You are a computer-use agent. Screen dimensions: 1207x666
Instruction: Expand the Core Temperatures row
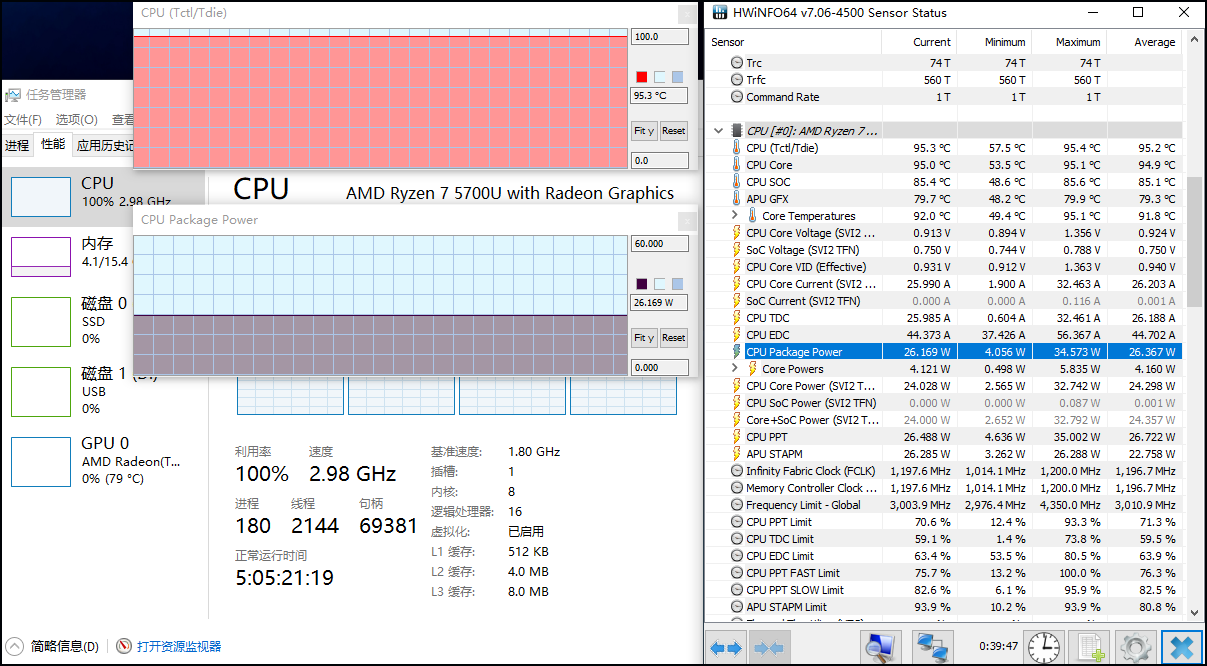pyautogui.click(x=735, y=216)
